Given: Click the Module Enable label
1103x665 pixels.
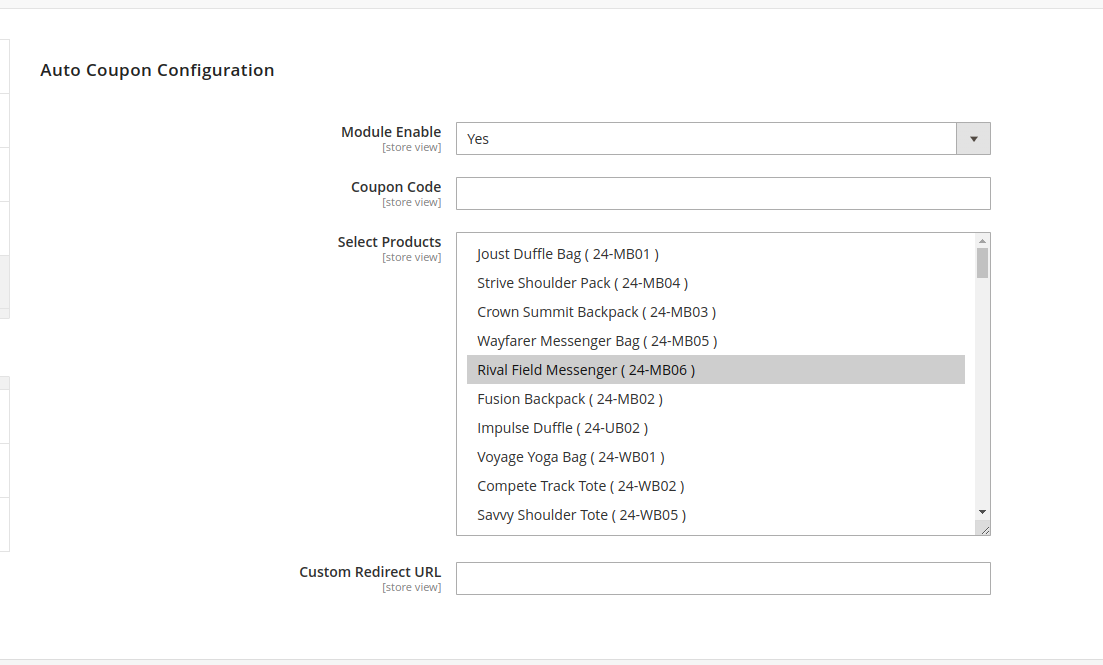Looking at the screenshot, I should [x=390, y=132].
